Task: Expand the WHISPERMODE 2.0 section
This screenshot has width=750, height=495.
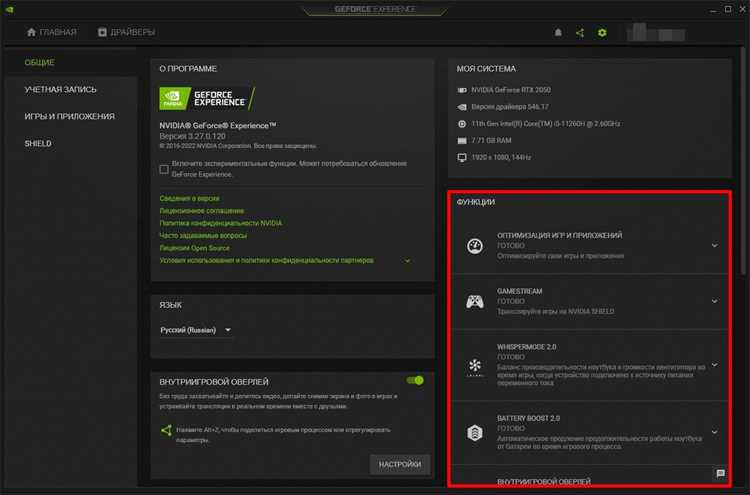Action: point(714,365)
